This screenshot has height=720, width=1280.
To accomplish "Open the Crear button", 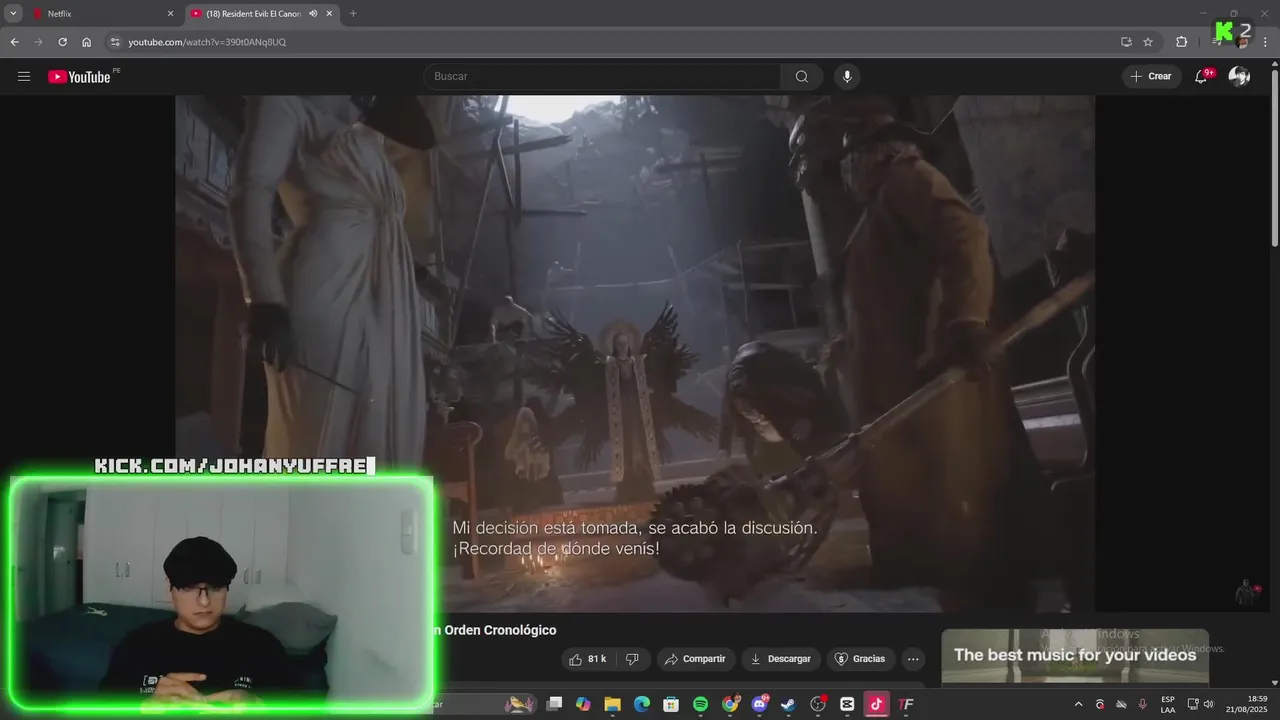I will [1151, 76].
